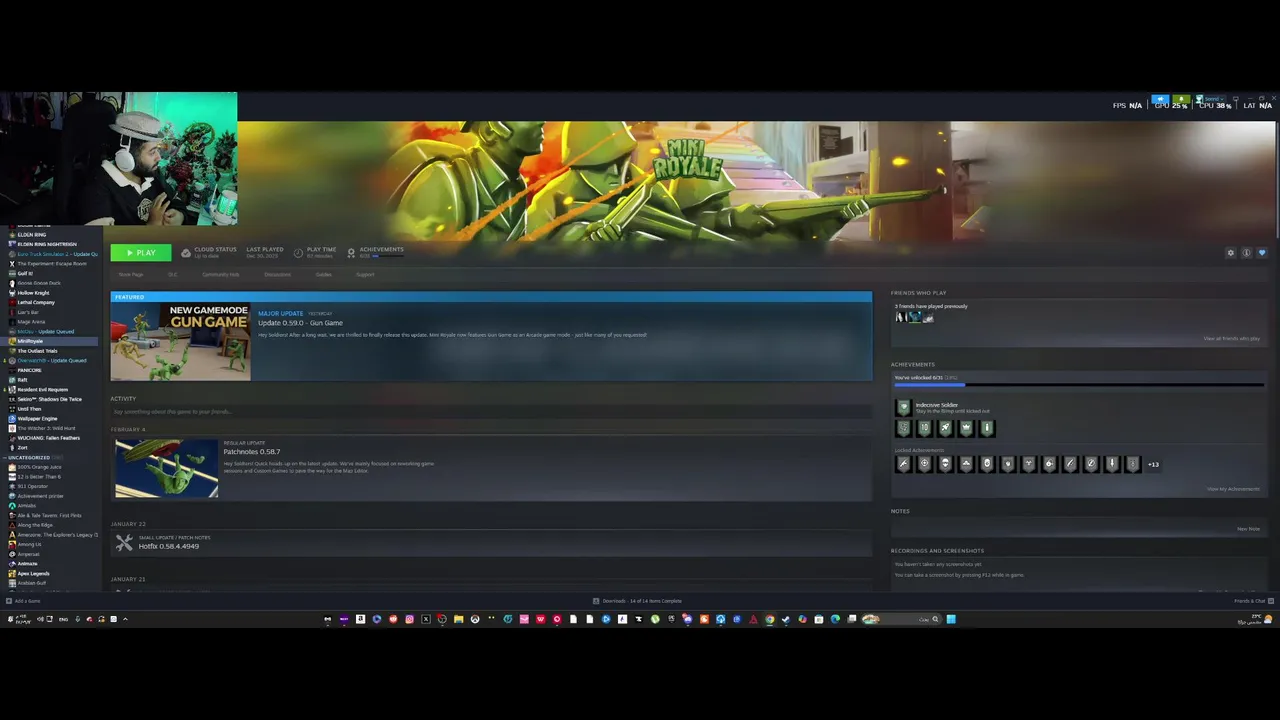Click unlocked achievement badge with rocket

(x=945, y=428)
